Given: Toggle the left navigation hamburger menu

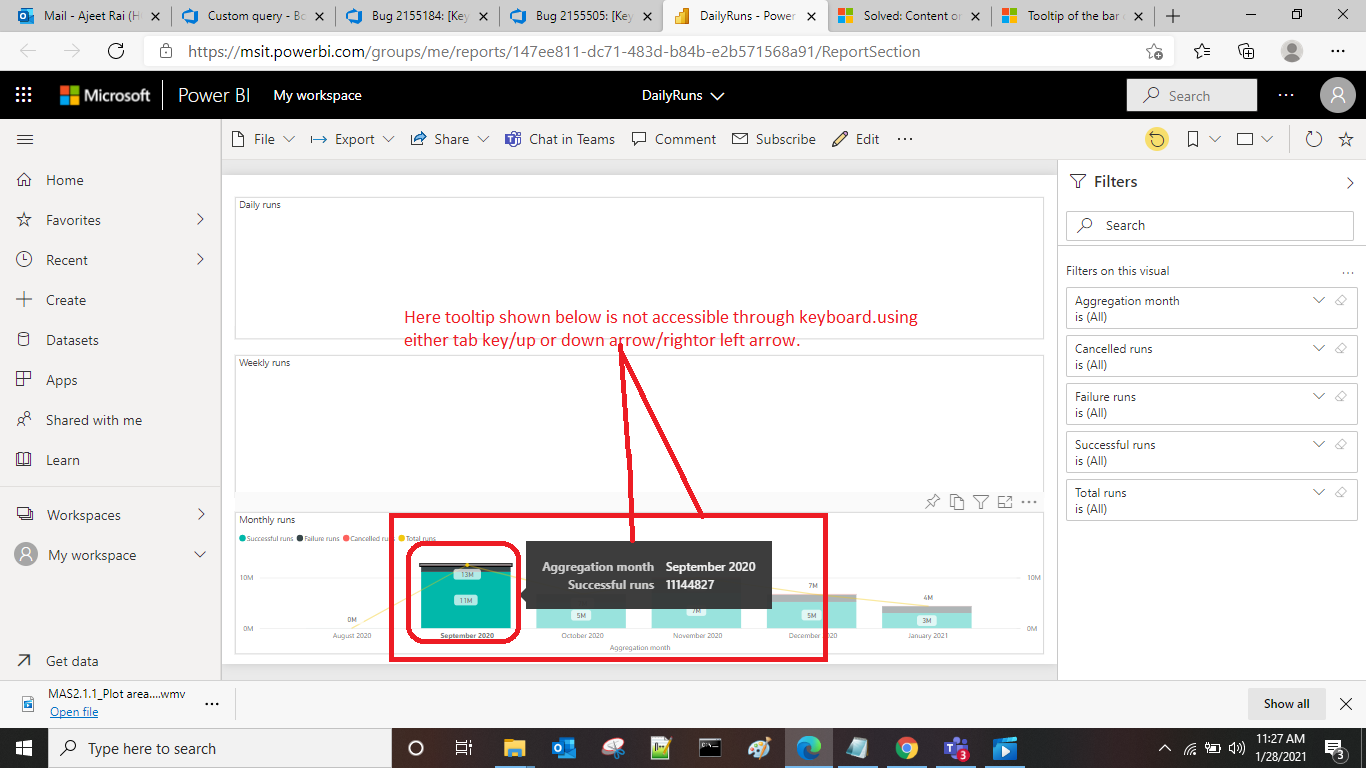Looking at the screenshot, I should tap(25, 140).
